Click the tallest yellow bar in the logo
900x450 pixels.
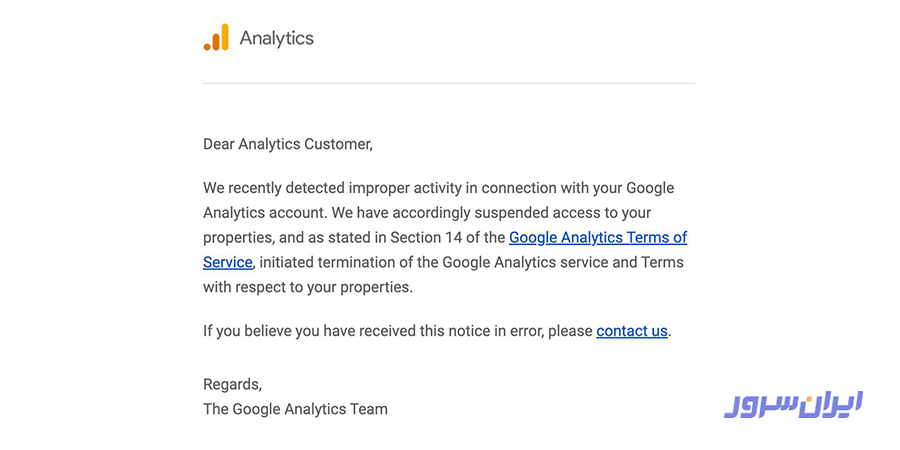click(224, 37)
